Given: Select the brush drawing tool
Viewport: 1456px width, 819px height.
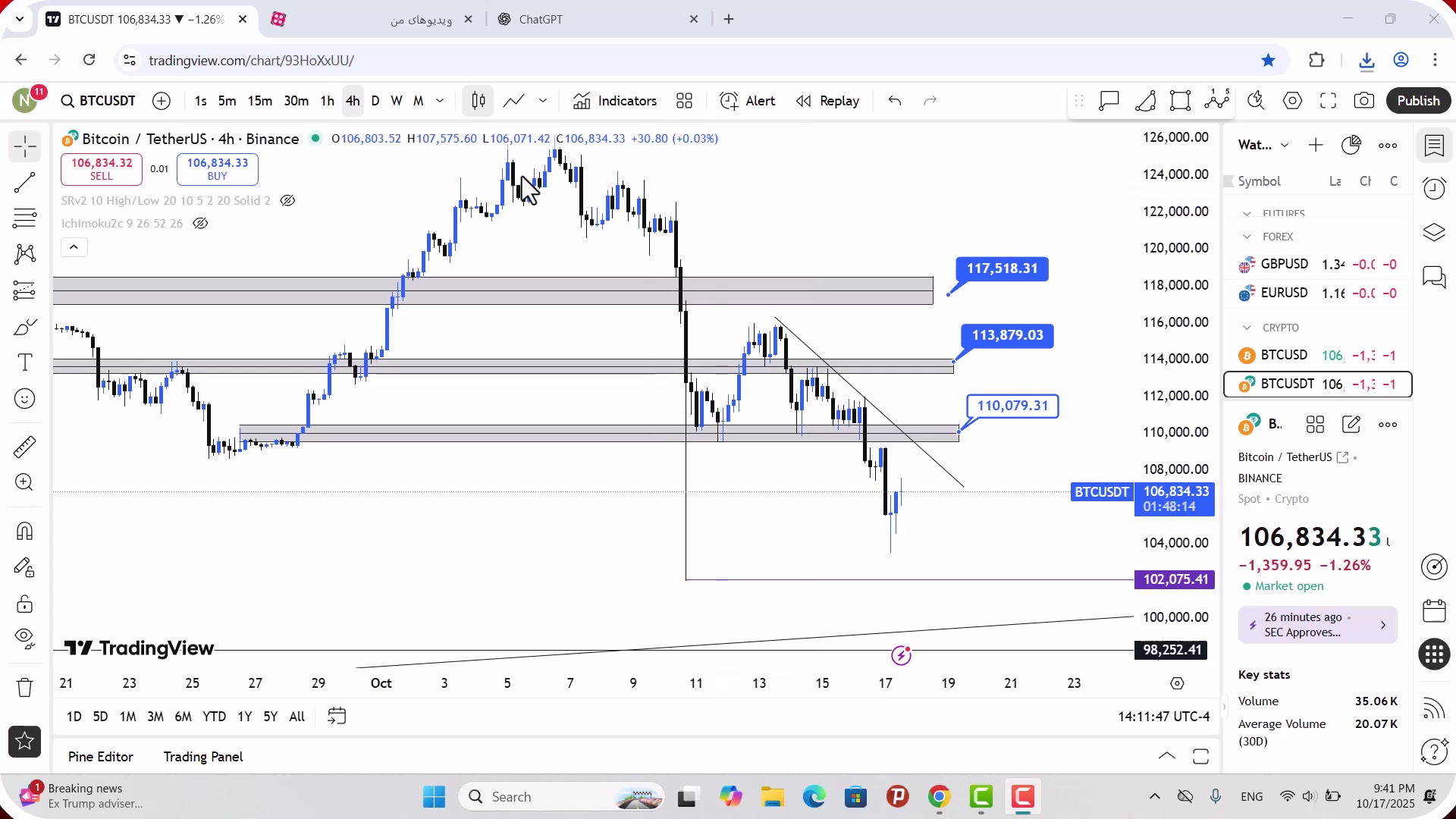Looking at the screenshot, I should (24, 327).
